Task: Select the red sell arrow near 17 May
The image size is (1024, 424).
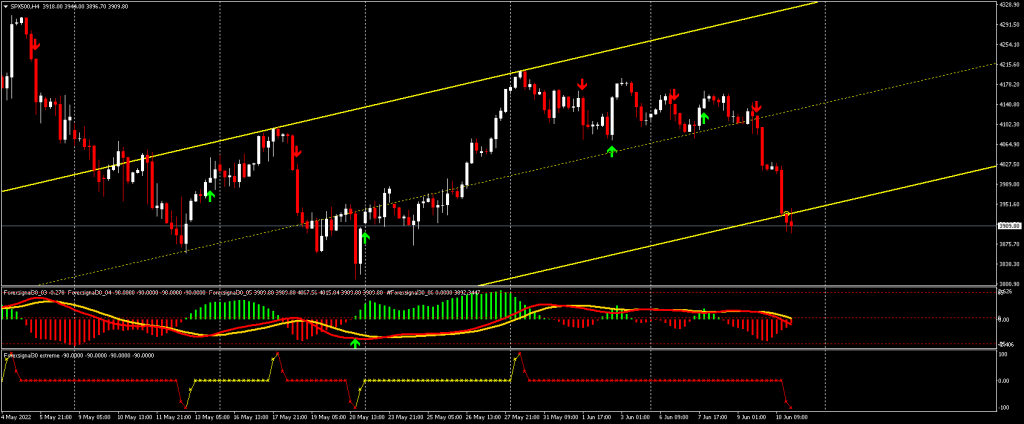Action: tap(296, 152)
